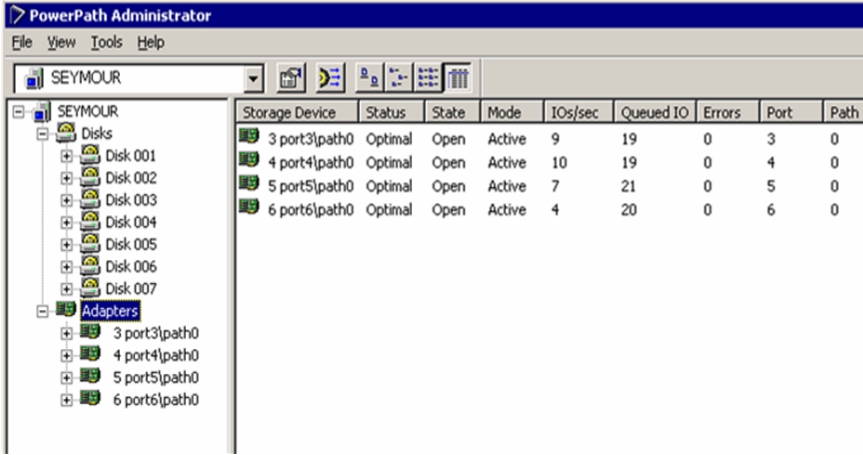The width and height of the screenshot is (863, 455).
Task: Open the Help menu
Action: point(151,42)
